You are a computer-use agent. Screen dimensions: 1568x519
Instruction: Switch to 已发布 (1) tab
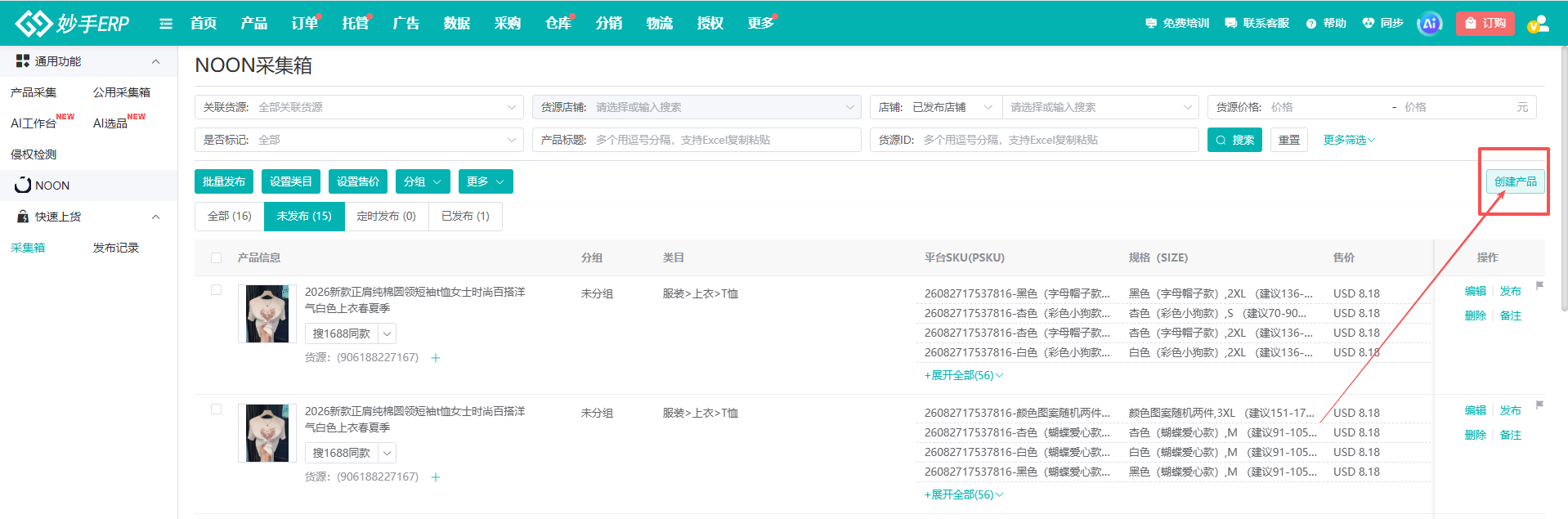point(465,216)
